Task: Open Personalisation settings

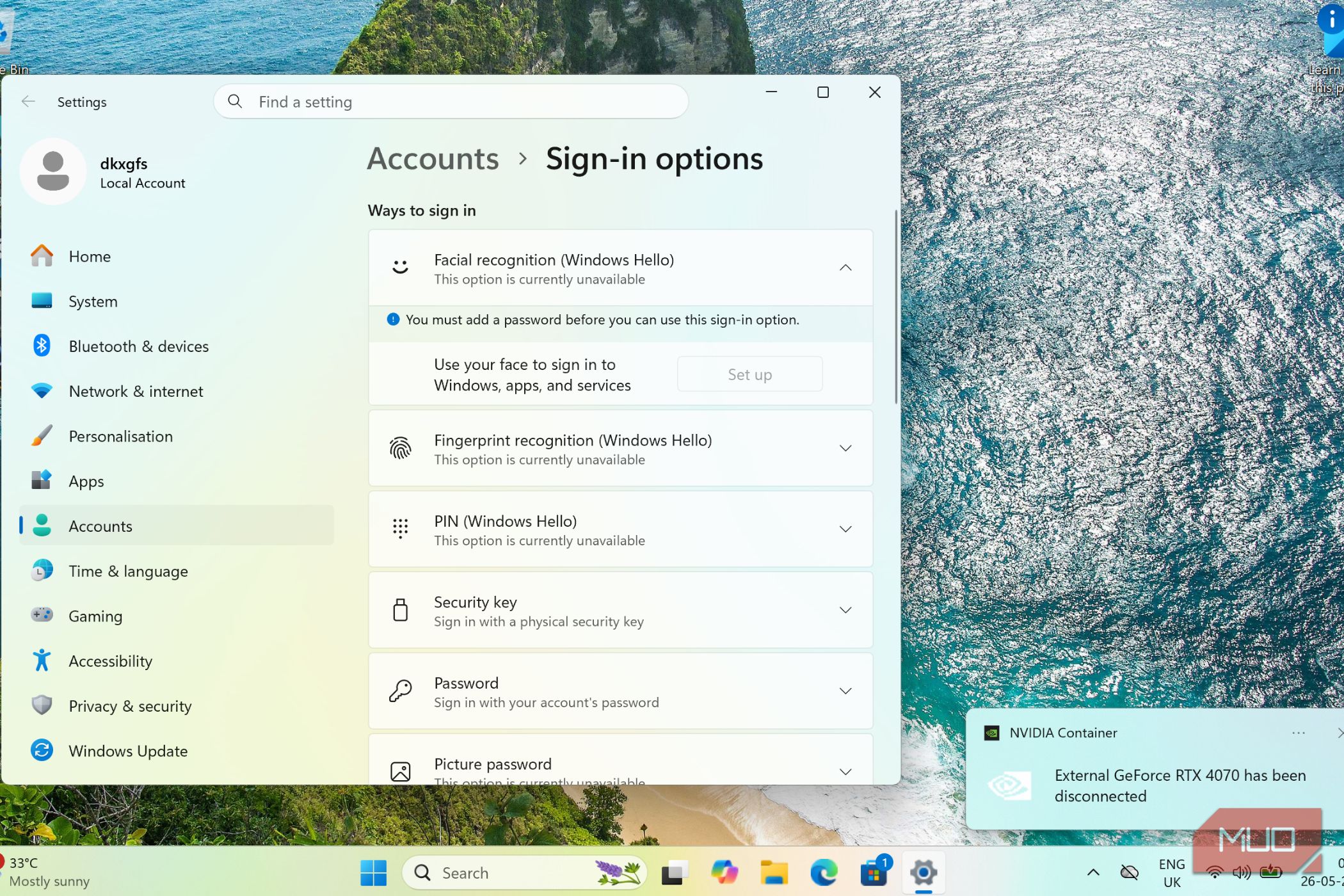Action: click(177, 436)
